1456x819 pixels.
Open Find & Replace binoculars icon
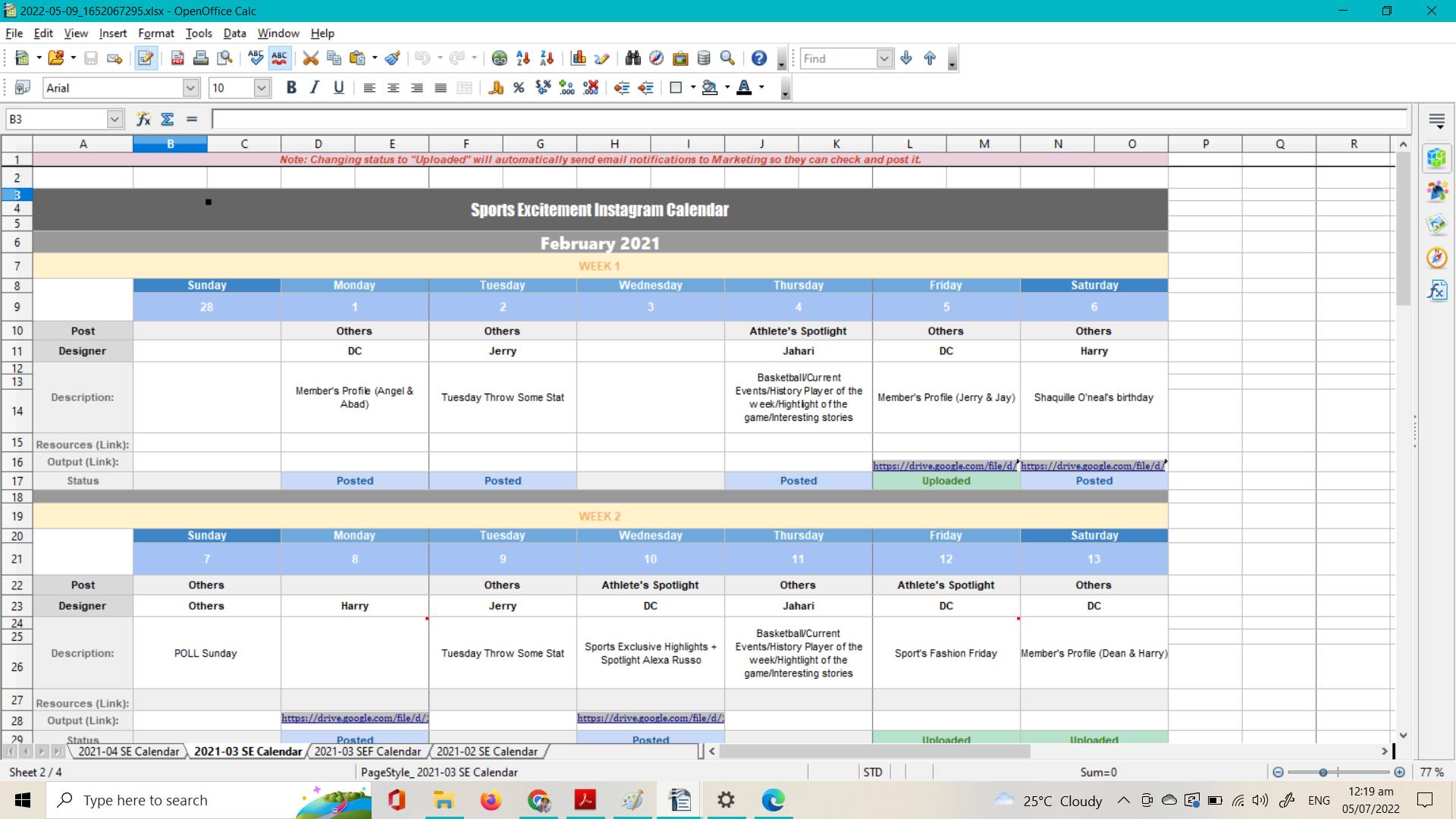[632, 58]
